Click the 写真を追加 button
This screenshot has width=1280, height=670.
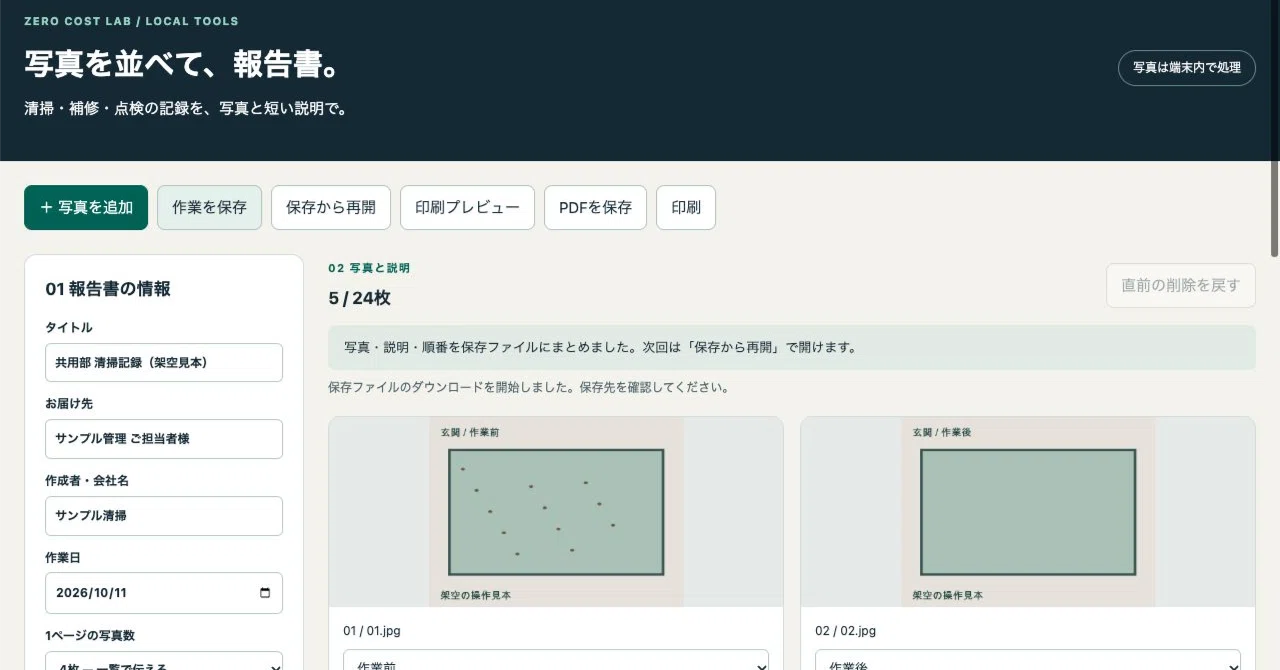click(x=86, y=207)
